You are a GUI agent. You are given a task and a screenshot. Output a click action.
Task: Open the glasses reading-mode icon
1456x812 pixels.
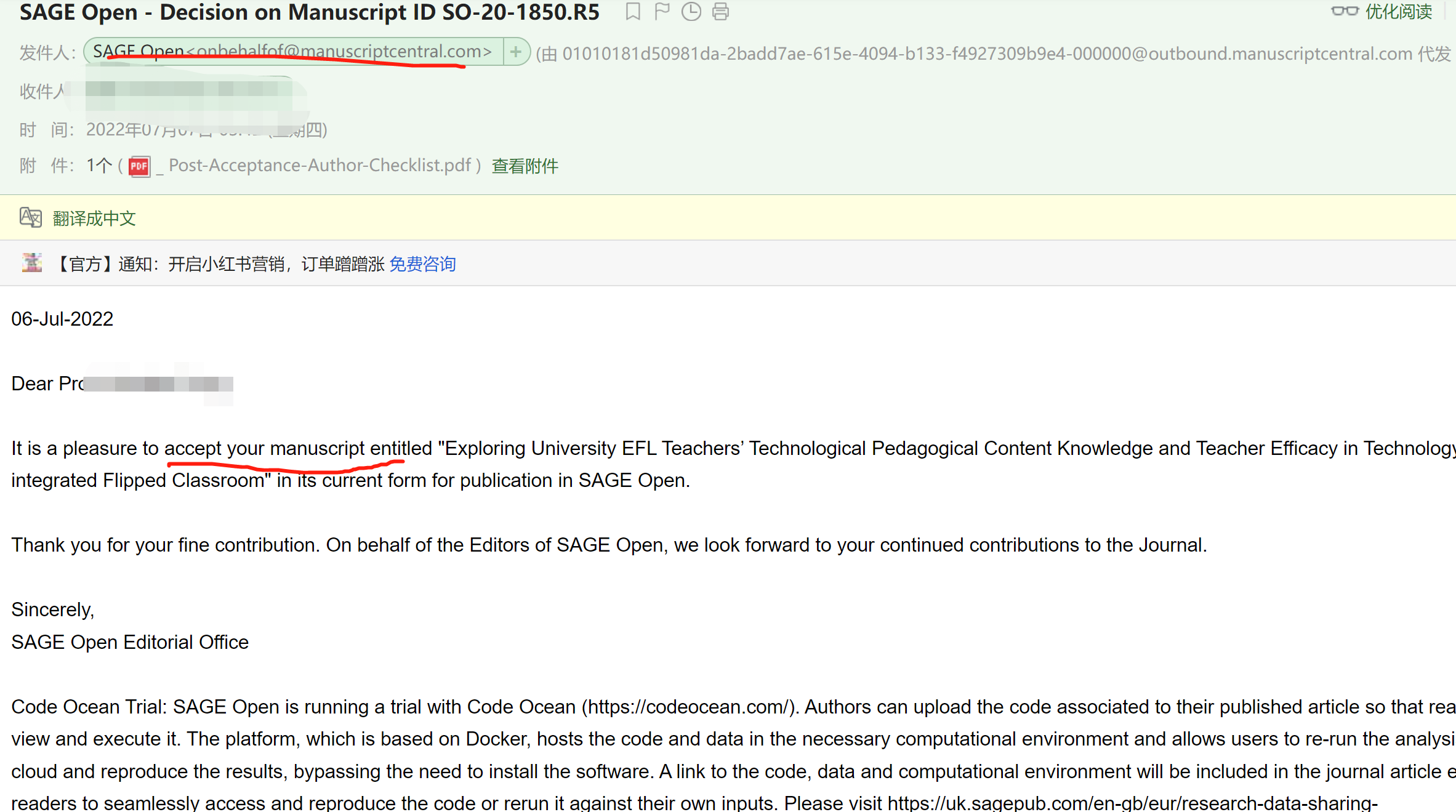[1344, 11]
